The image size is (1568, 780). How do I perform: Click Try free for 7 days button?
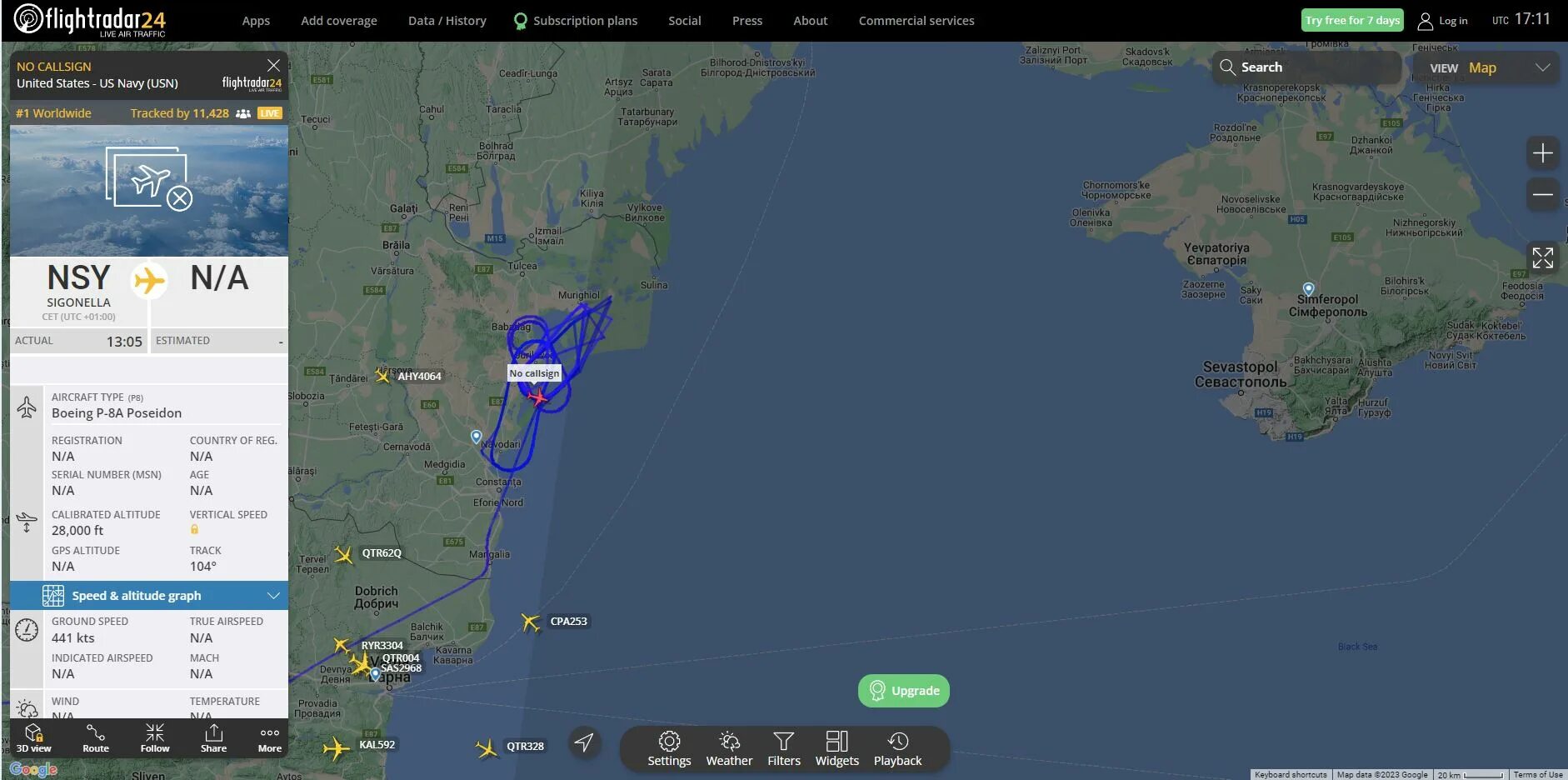pyautogui.click(x=1352, y=20)
